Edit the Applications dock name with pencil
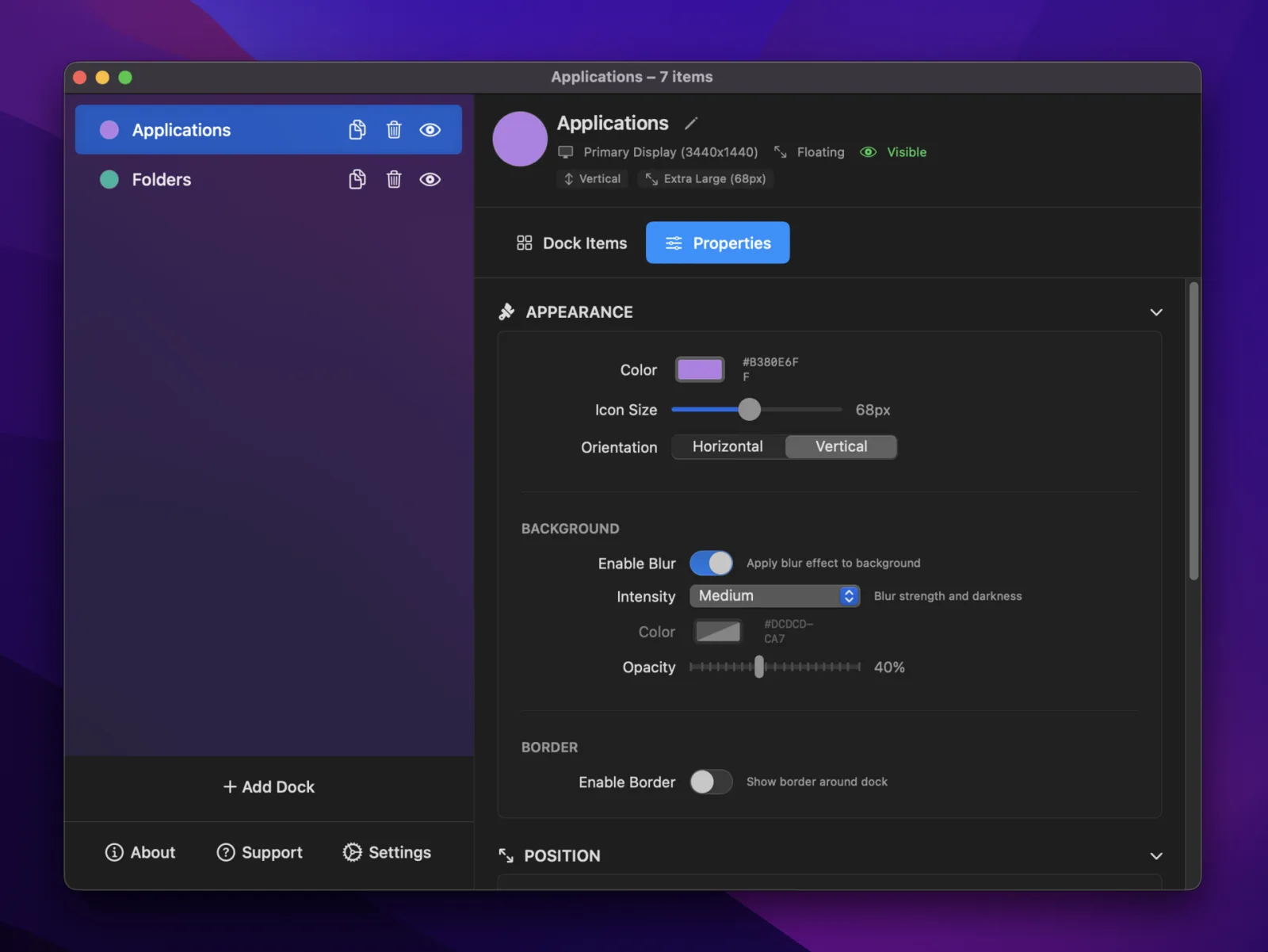The image size is (1268, 952). click(x=691, y=123)
